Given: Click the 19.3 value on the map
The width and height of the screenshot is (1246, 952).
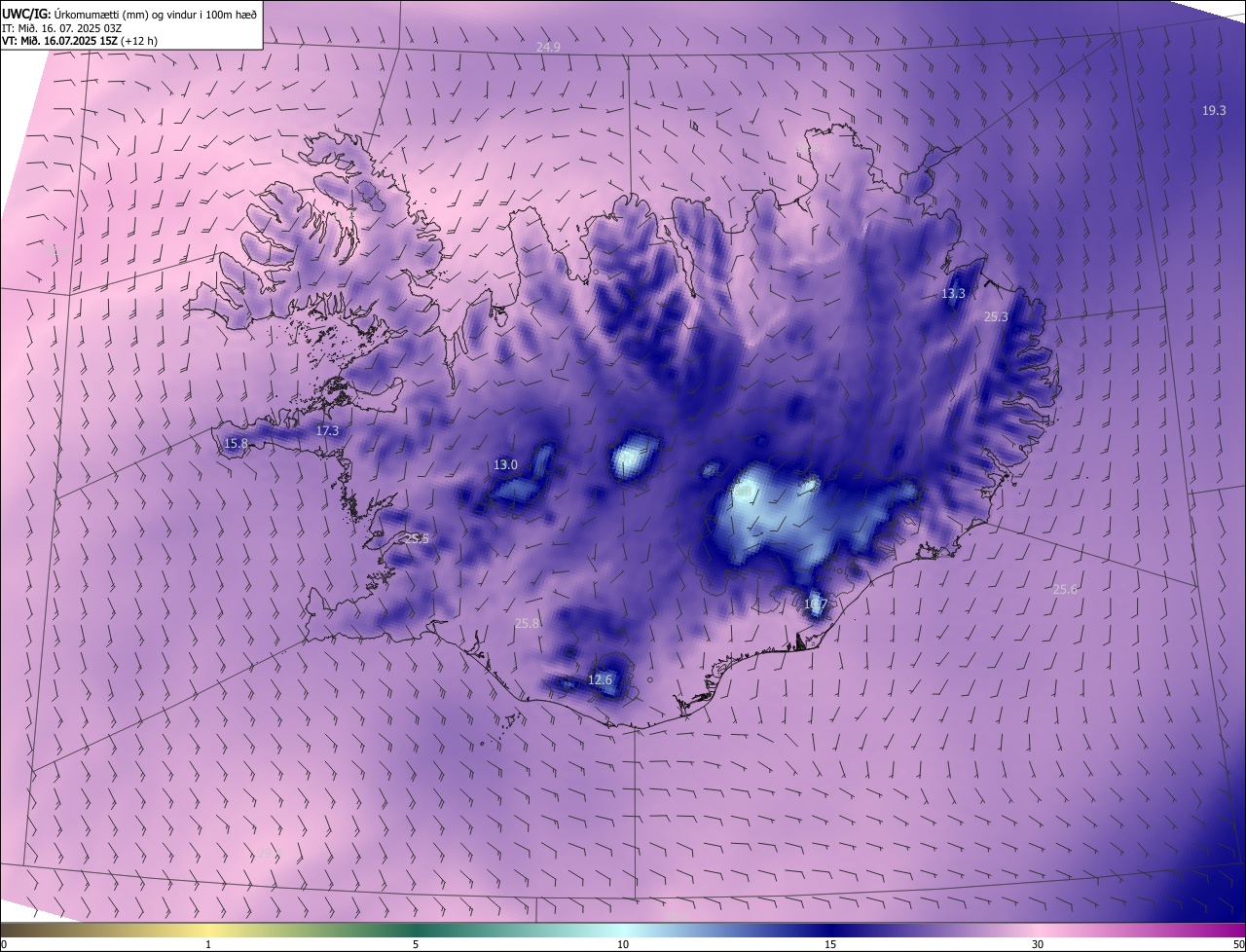Looking at the screenshot, I should tap(1214, 111).
